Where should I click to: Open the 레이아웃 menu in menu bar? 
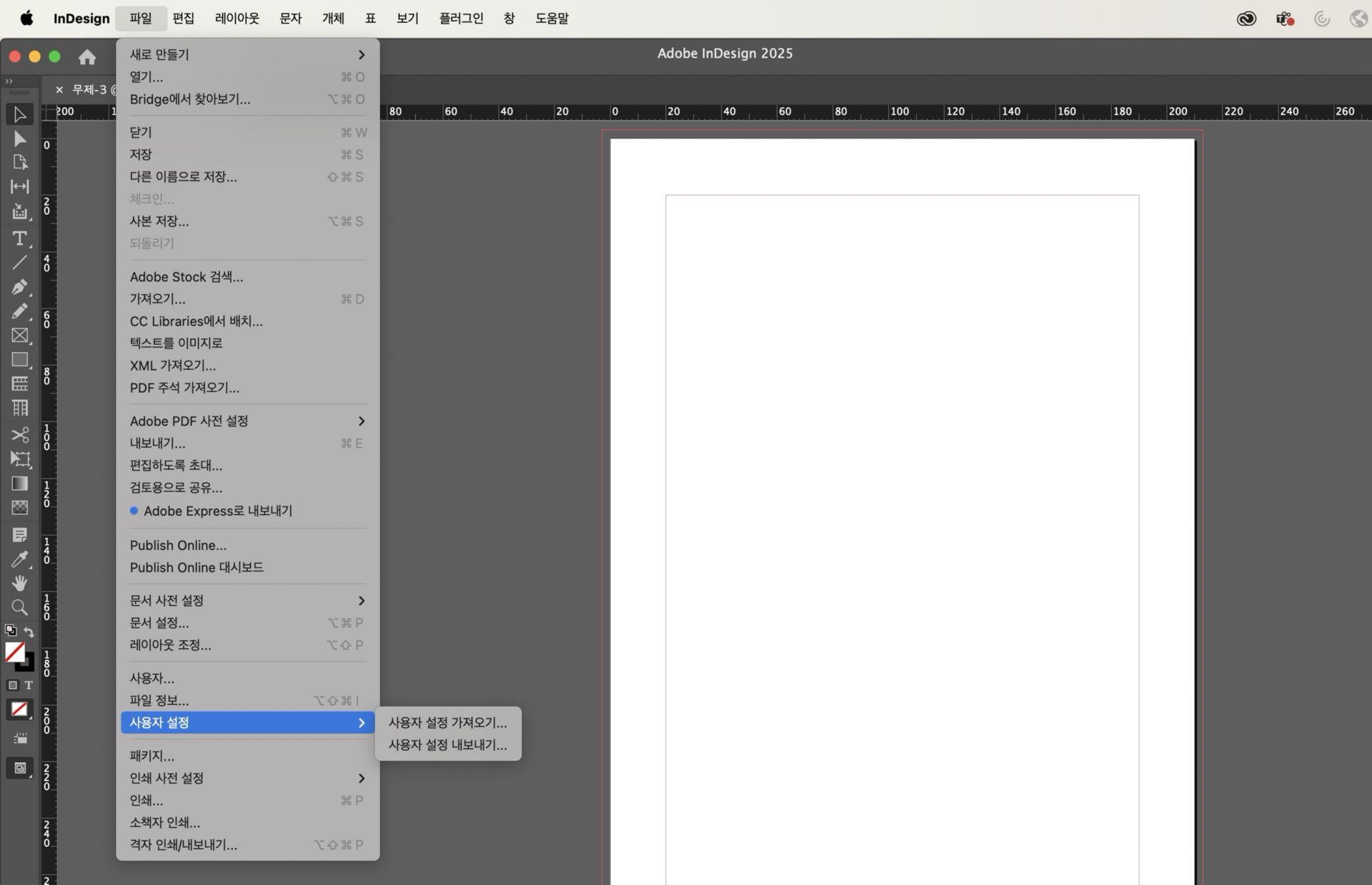(x=237, y=18)
